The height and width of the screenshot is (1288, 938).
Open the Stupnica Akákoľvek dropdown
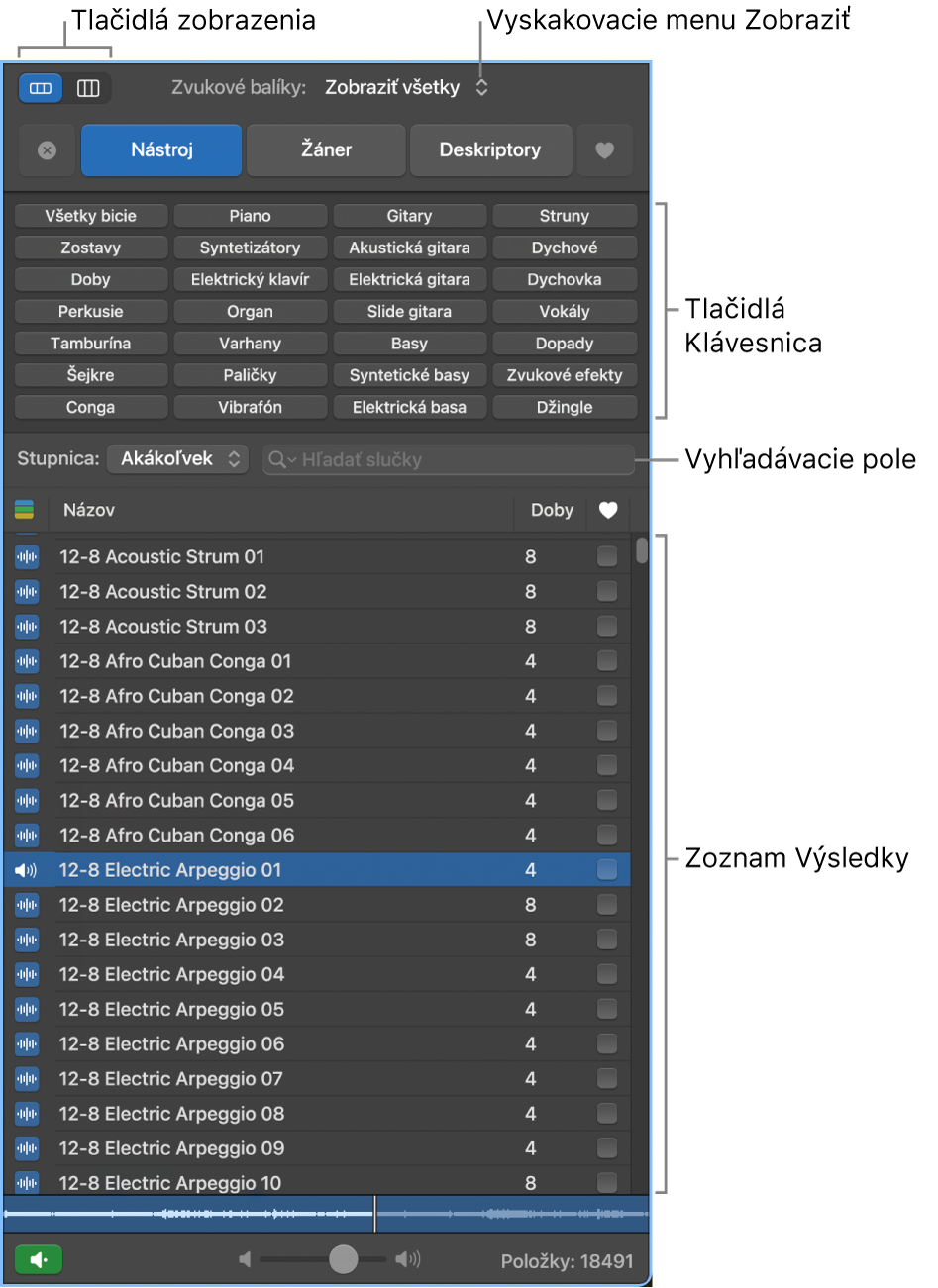pos(177,458)
